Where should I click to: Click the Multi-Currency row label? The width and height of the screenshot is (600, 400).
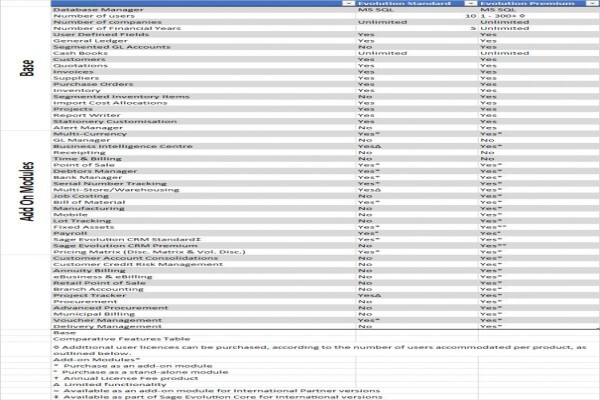90,134
